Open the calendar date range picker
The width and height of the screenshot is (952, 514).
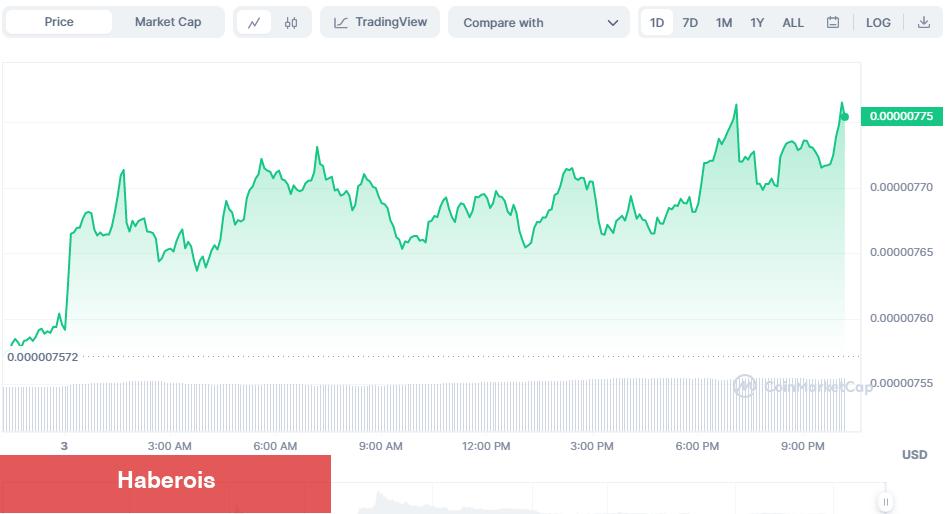pos(833,22)
